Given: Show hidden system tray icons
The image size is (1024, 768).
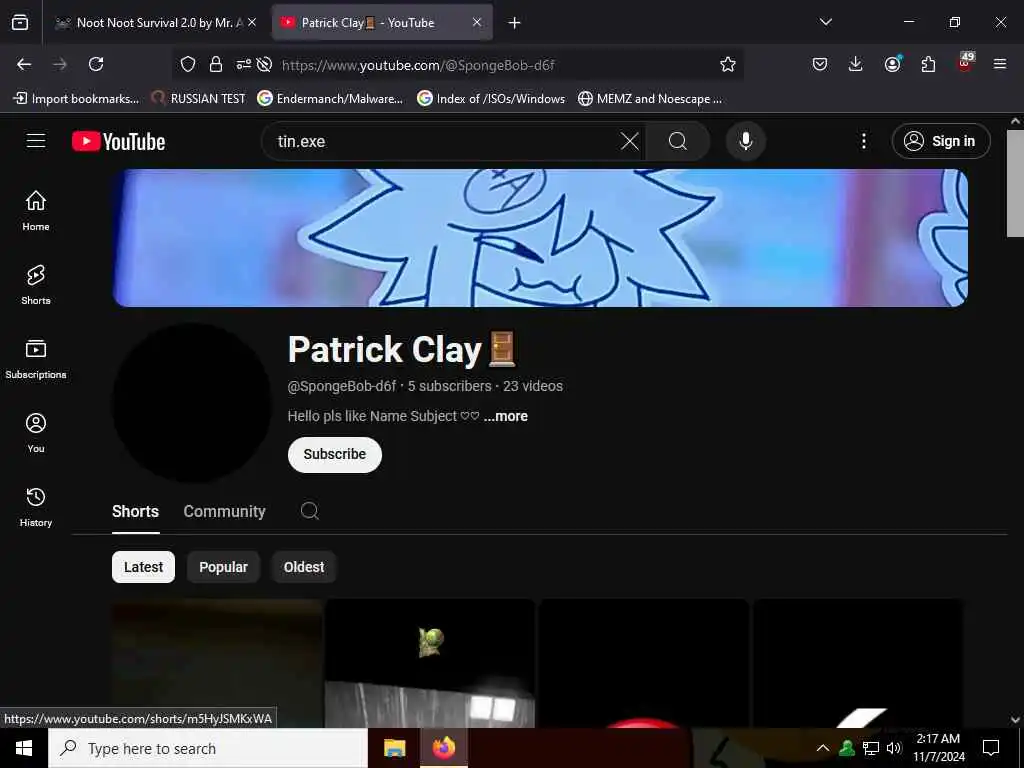Looking at the screenshot, I should pos(823,748).
